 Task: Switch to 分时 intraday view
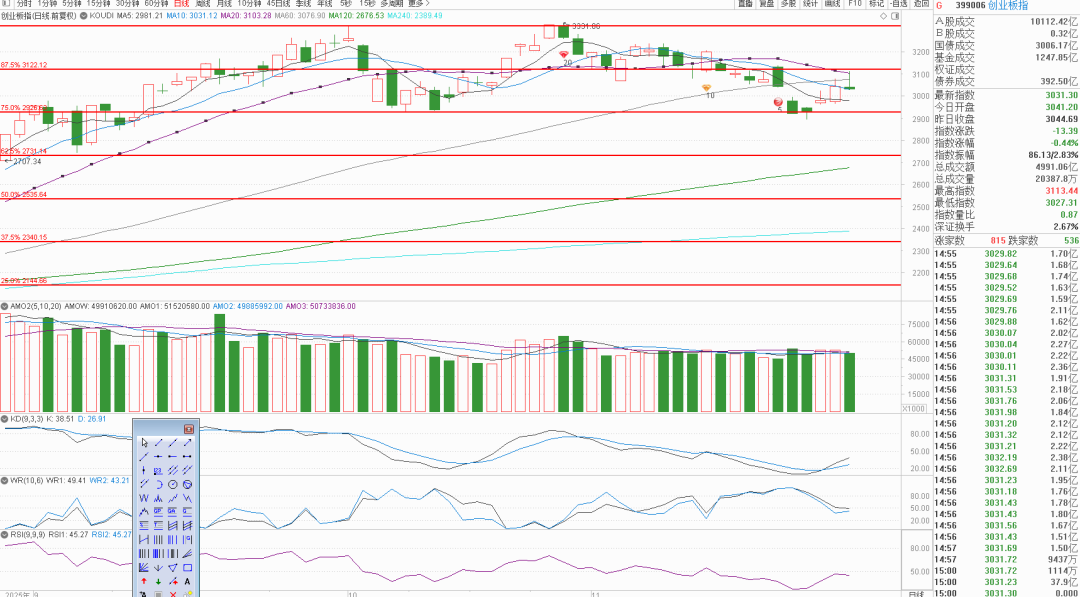[x=24, y=3]
